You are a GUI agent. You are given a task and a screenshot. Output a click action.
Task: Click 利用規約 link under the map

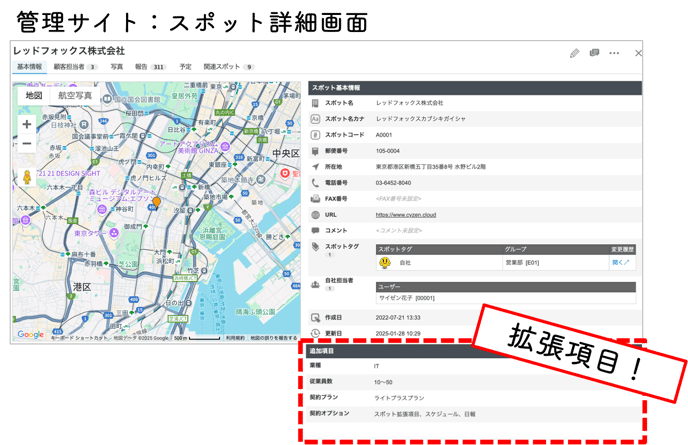pyautogui.click(x=235, y=338)
